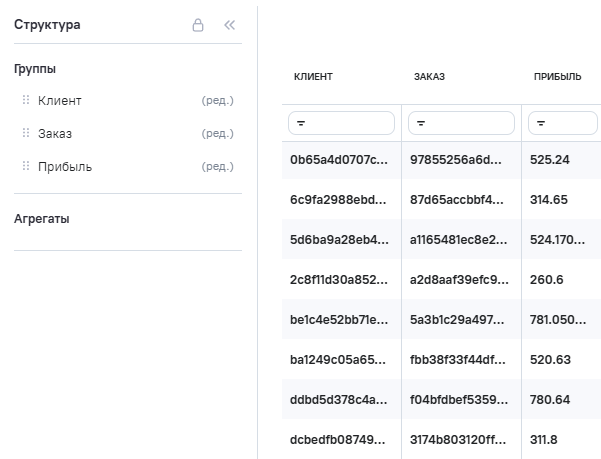Edit the Клиент group via (ред.) link

217,101
